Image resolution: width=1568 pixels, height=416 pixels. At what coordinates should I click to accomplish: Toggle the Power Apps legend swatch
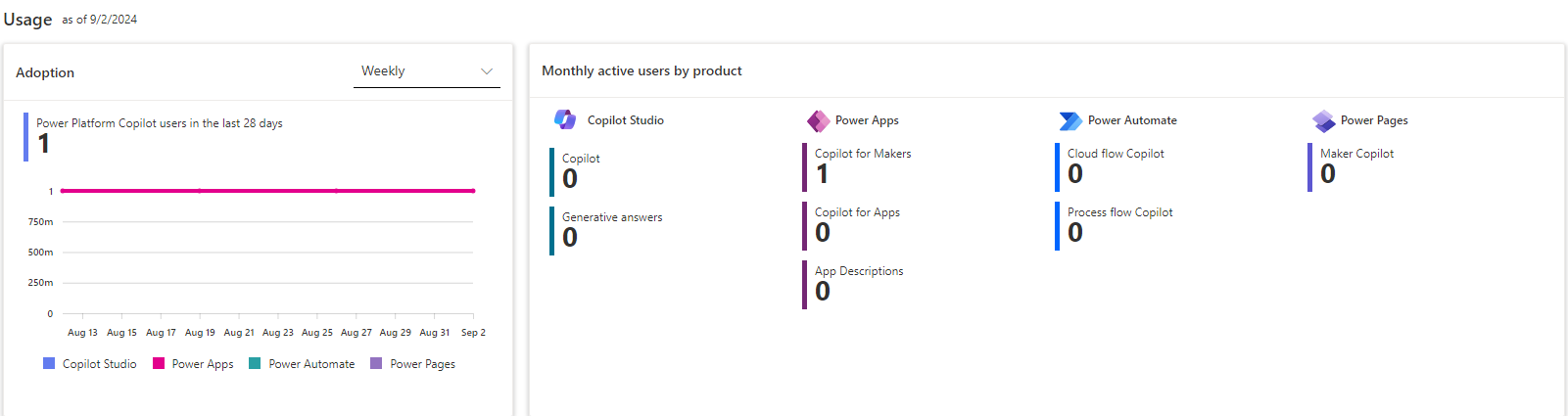click(x=159, y=363)
